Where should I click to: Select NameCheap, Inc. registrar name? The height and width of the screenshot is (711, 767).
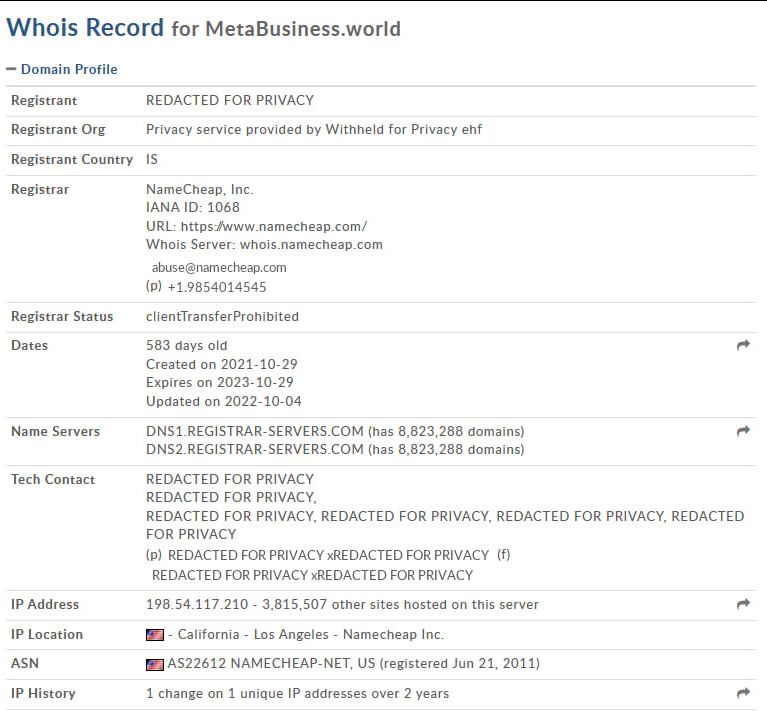point(200,190)
